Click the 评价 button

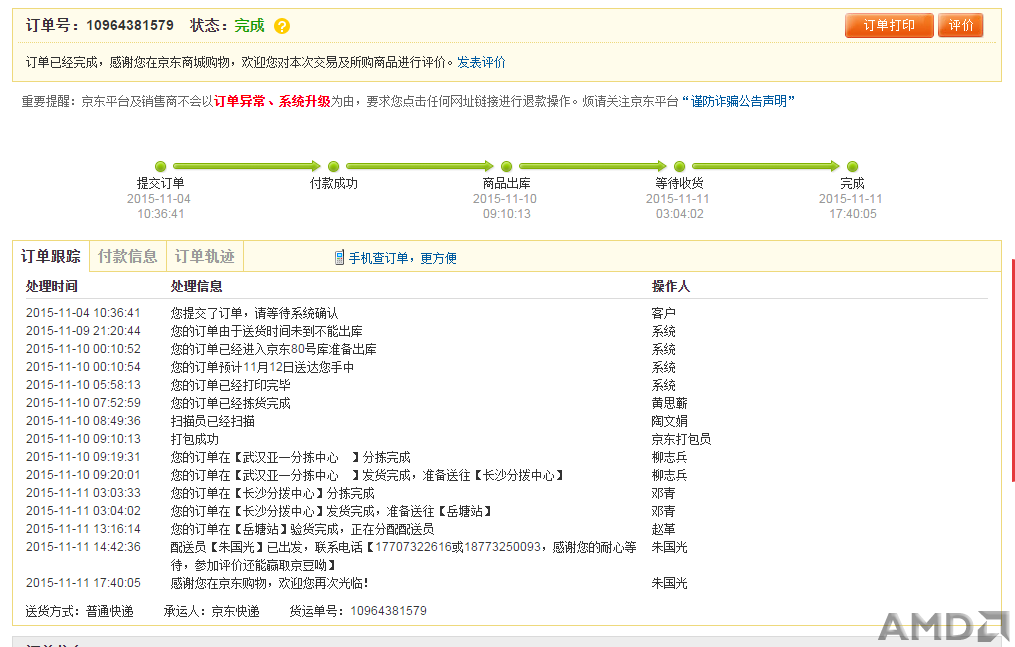(x=961, y=25)
